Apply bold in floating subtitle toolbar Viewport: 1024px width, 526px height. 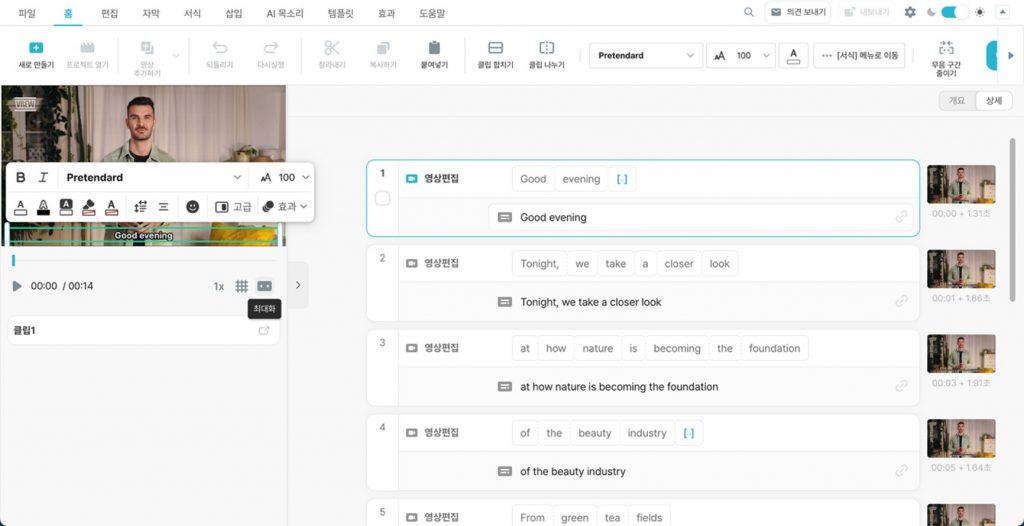coord(21,177)
